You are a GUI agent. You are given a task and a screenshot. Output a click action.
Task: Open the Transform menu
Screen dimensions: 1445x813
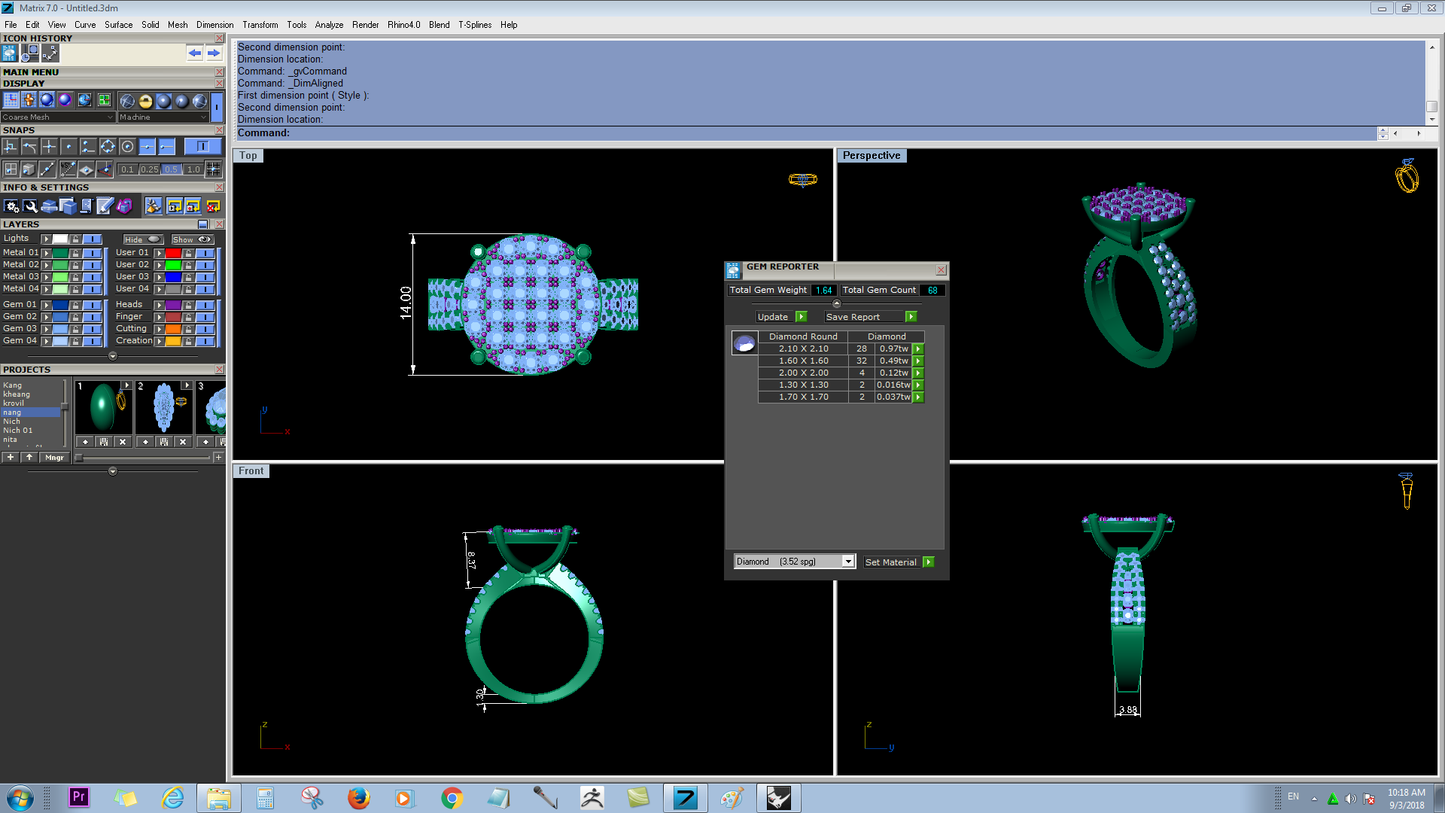260,25
